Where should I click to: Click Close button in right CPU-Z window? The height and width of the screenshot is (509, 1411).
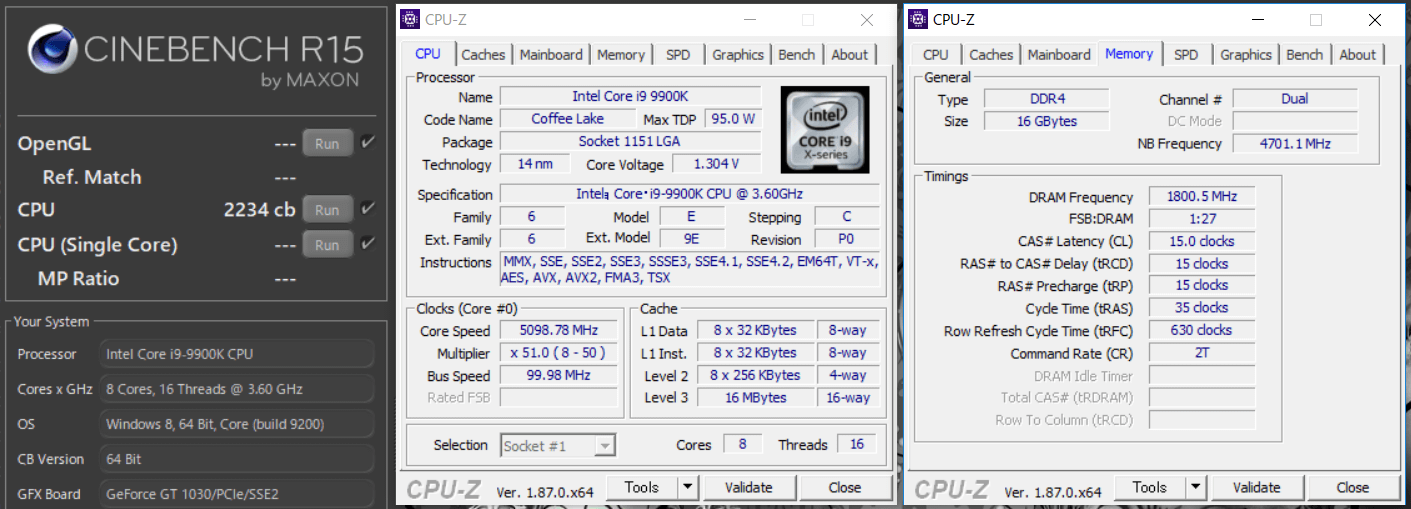tap(1353, 488)
